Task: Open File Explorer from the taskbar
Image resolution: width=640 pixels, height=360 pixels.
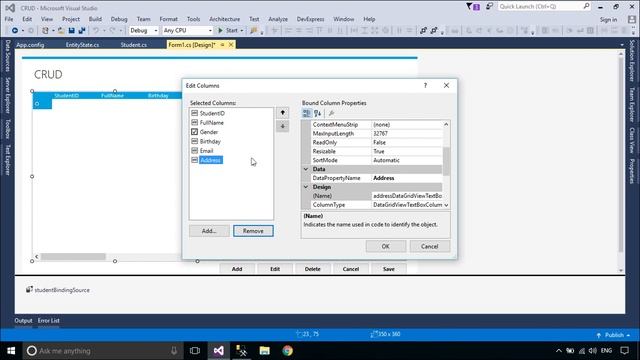Action: coord(264,351)
